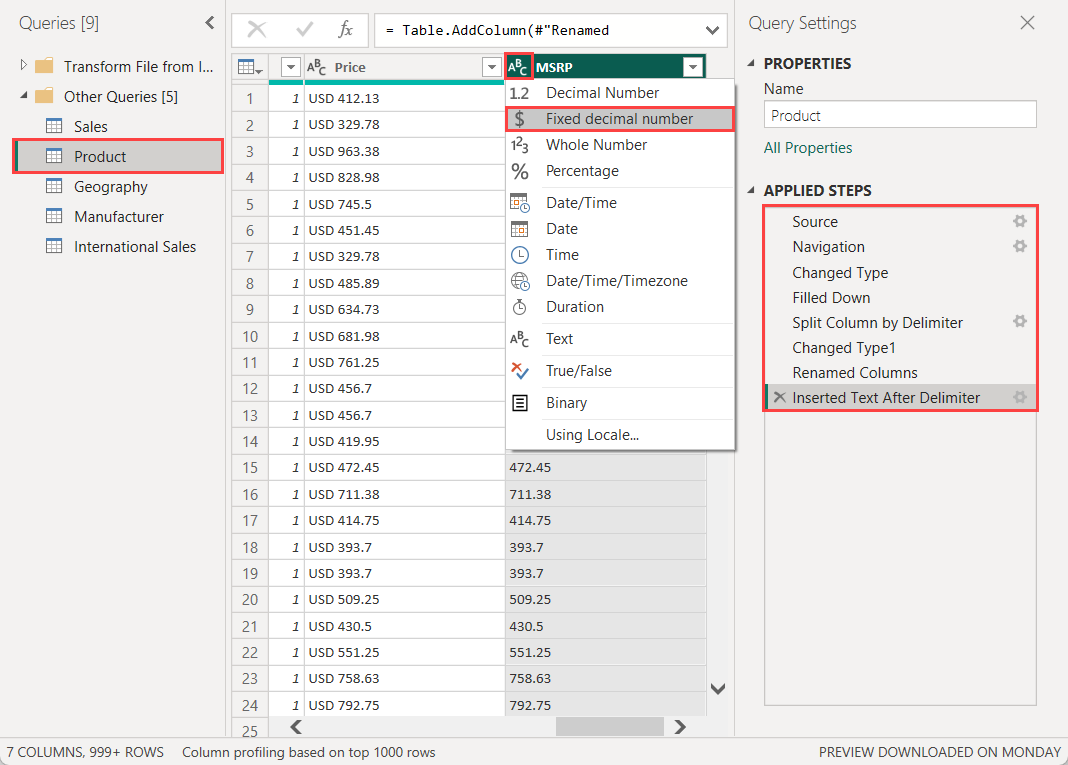
Task: Choose True/False data type
Action: [620, 371]
